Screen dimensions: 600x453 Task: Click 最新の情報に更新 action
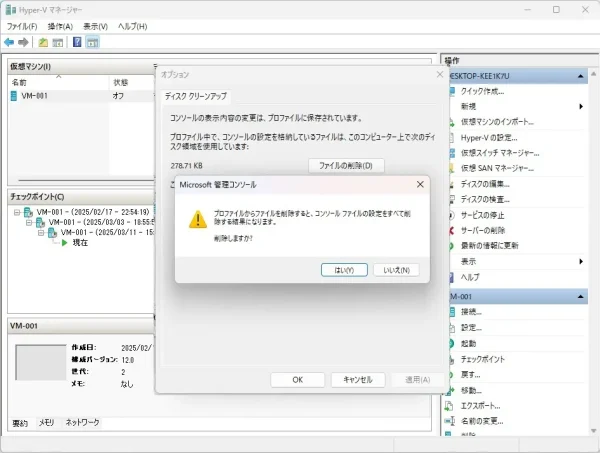point(489,246)
